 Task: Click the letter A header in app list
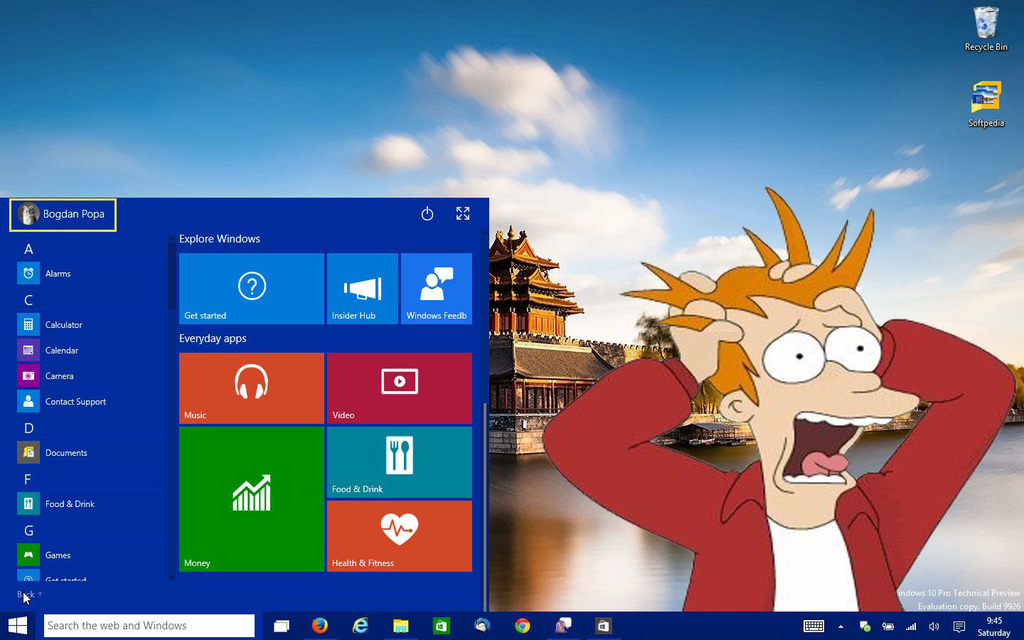click(28, 249)
